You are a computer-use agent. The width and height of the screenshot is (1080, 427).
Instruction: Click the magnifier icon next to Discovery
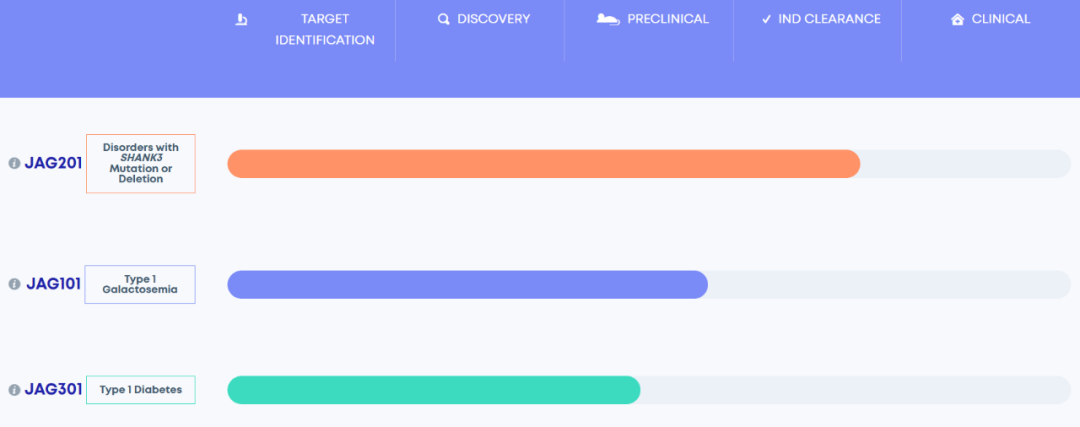pos(443,19)
